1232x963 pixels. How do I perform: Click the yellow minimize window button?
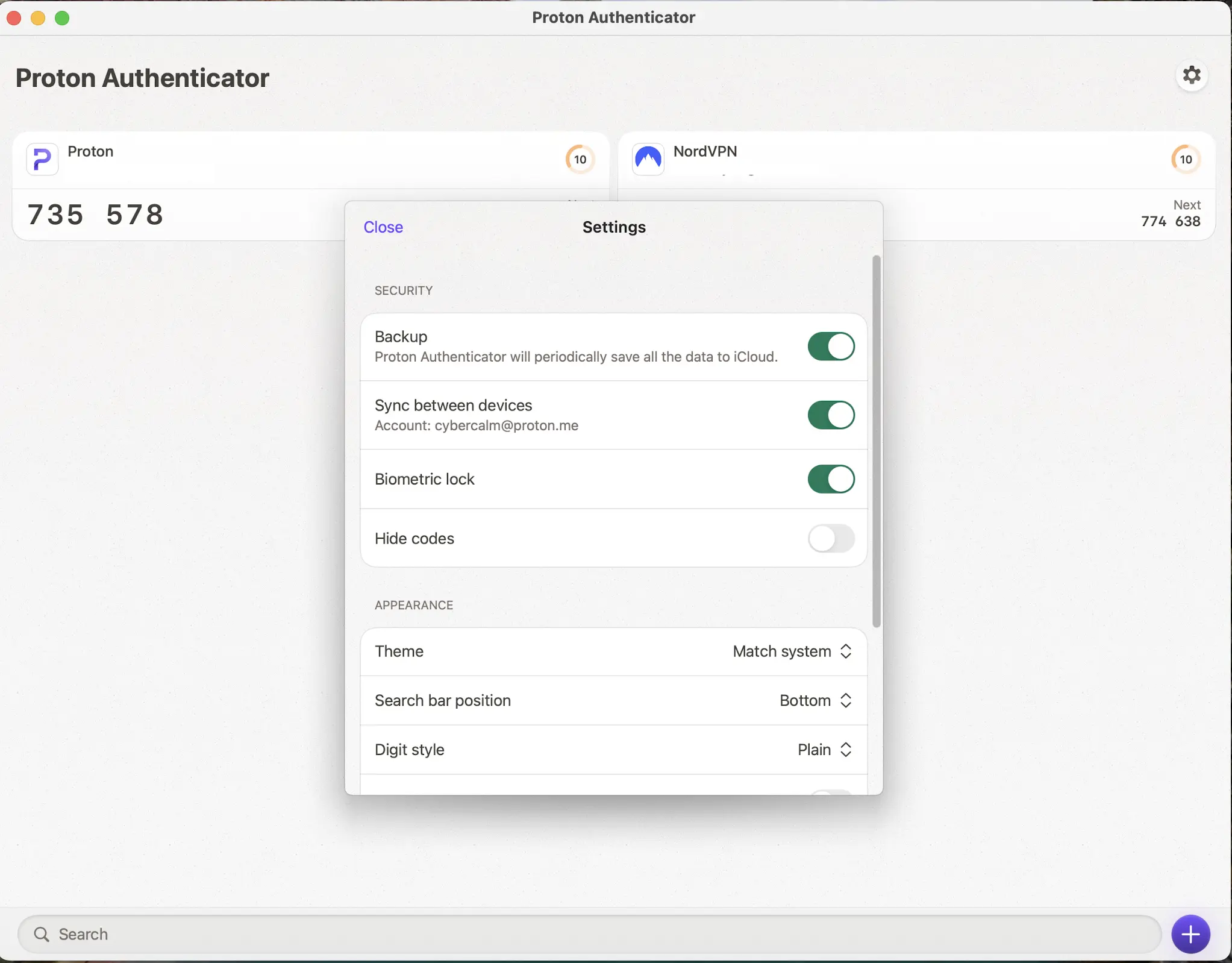coord(38,18)
